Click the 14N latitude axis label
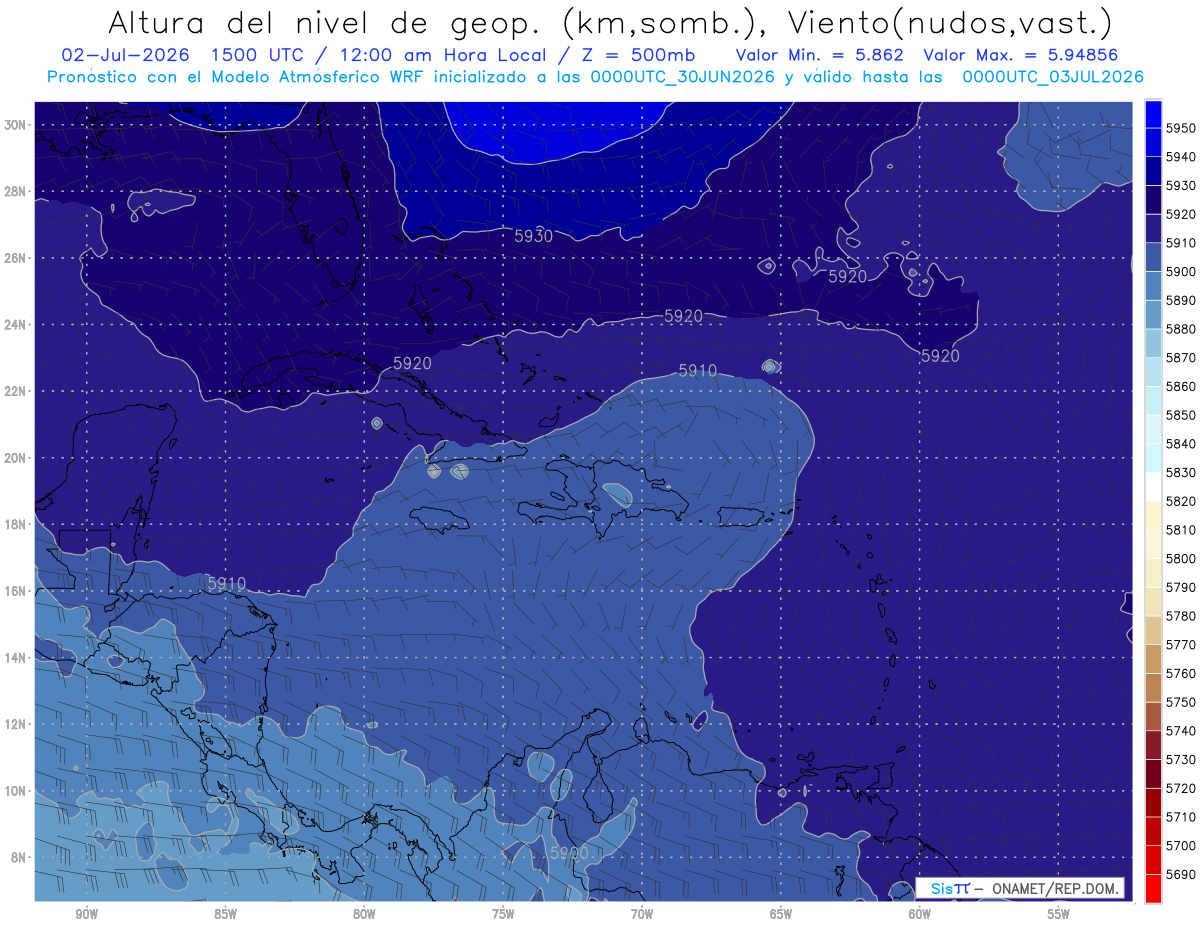1200x927 pixels. click(17, 657)
